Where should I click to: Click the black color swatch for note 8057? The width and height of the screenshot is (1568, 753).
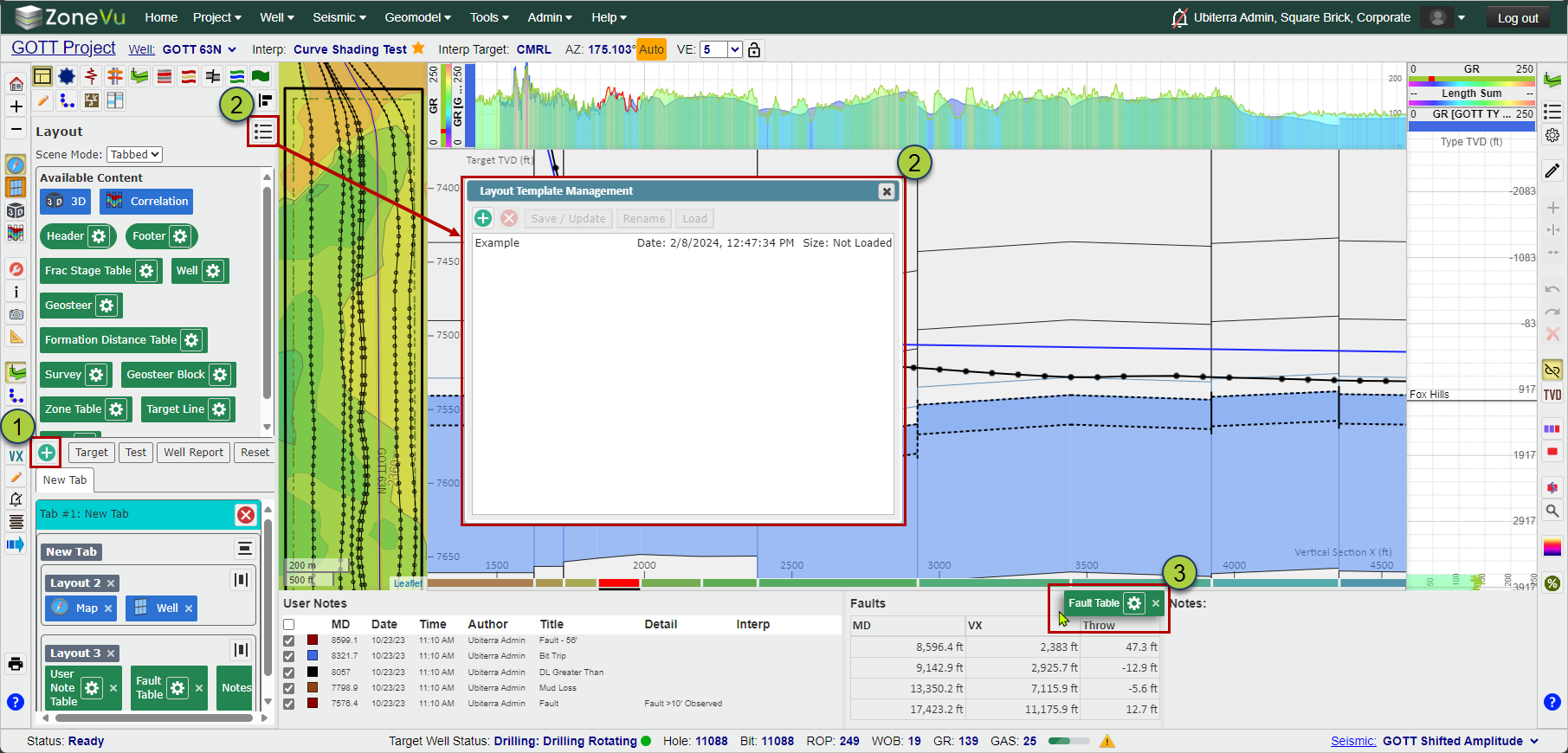(313, 673)
